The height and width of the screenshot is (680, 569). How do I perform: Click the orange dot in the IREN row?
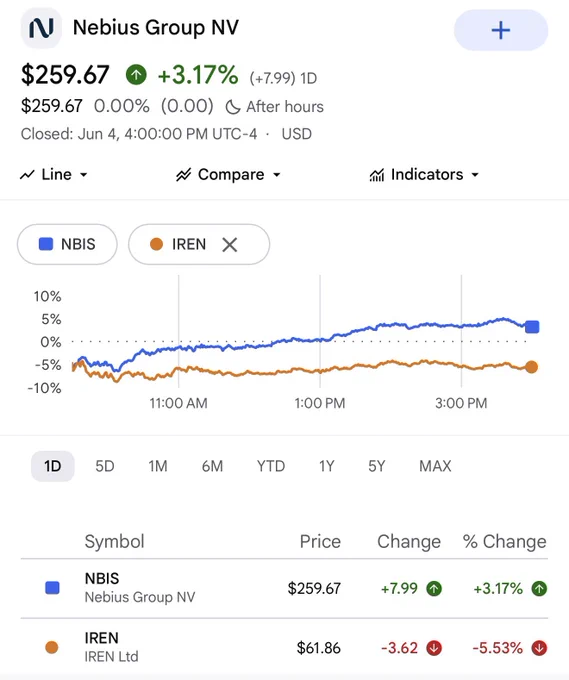tap(52, 647)
